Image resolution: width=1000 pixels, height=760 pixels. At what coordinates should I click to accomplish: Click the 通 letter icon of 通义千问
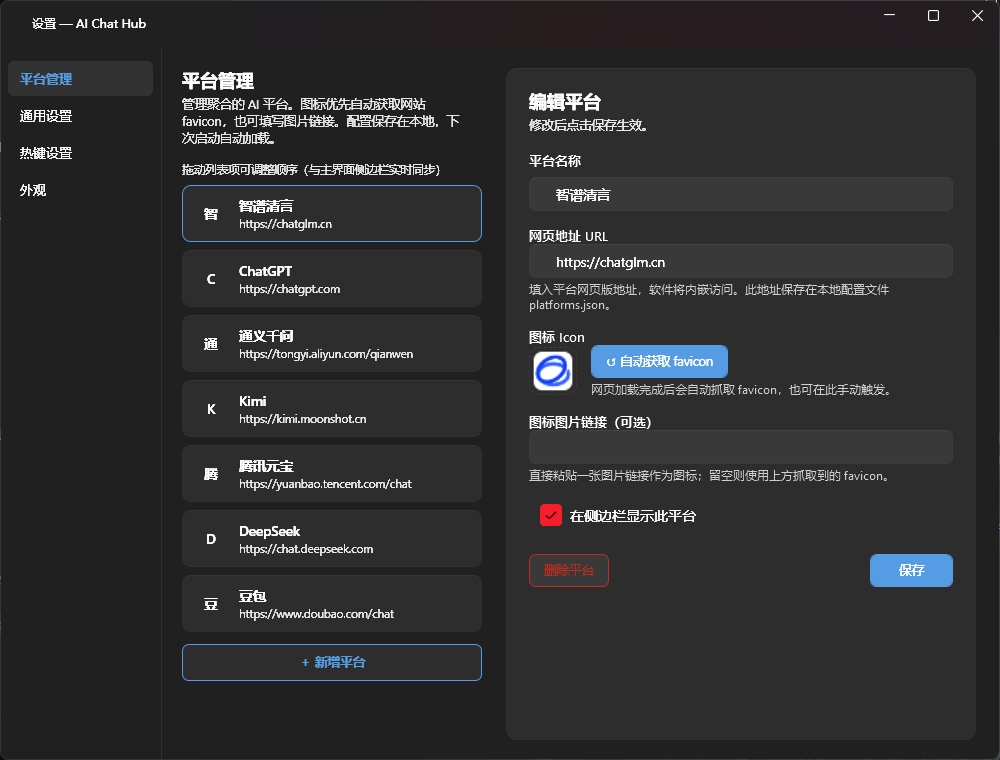[x=210, y=344]
